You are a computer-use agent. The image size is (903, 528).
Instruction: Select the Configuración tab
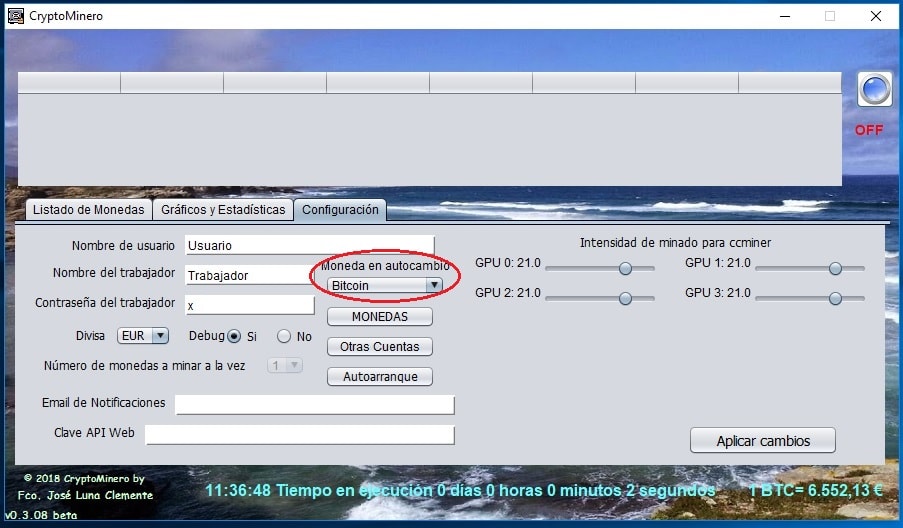point(340,210)
